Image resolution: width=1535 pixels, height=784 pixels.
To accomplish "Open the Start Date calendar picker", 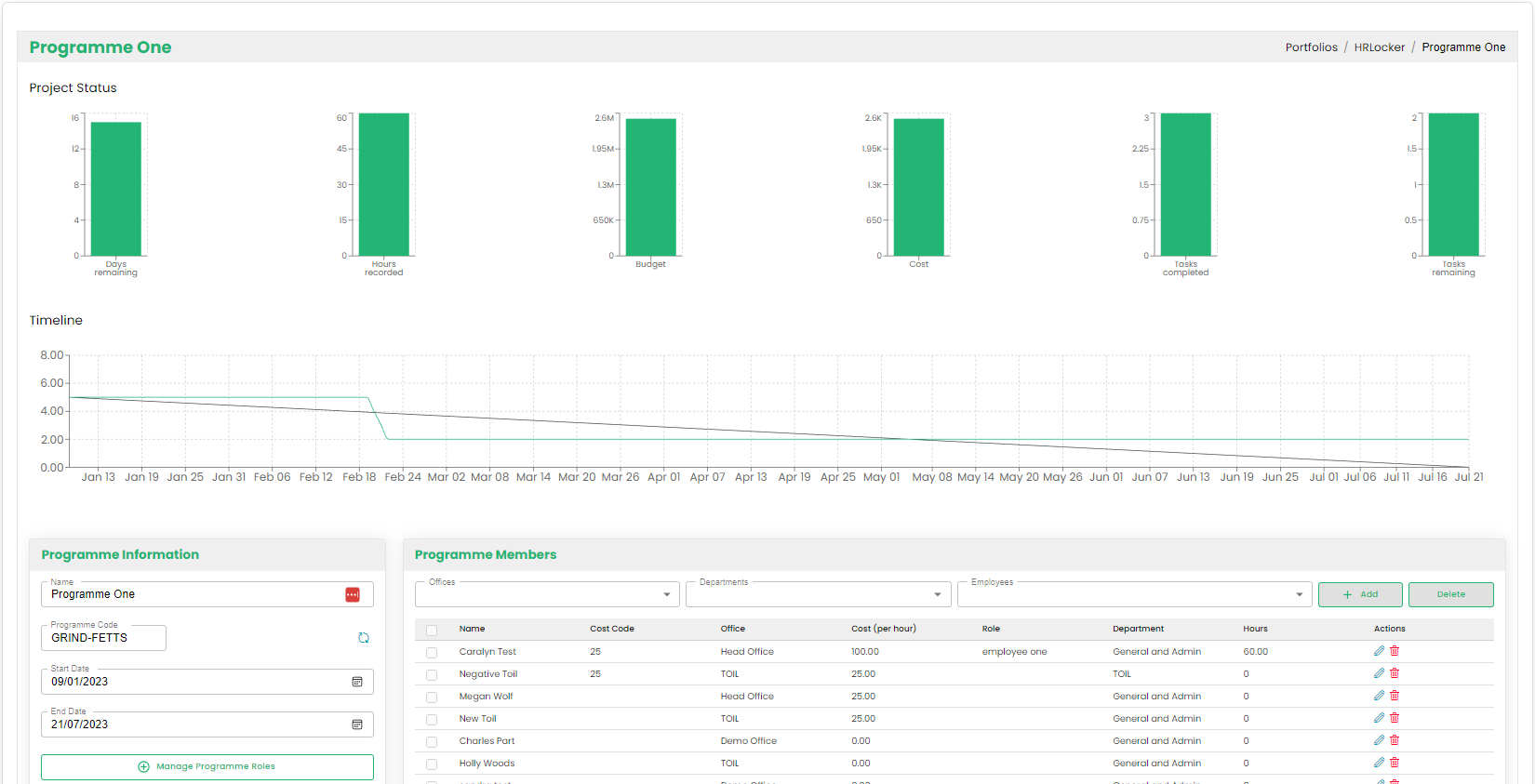I will pyautogui.click(x=357, y=682).
